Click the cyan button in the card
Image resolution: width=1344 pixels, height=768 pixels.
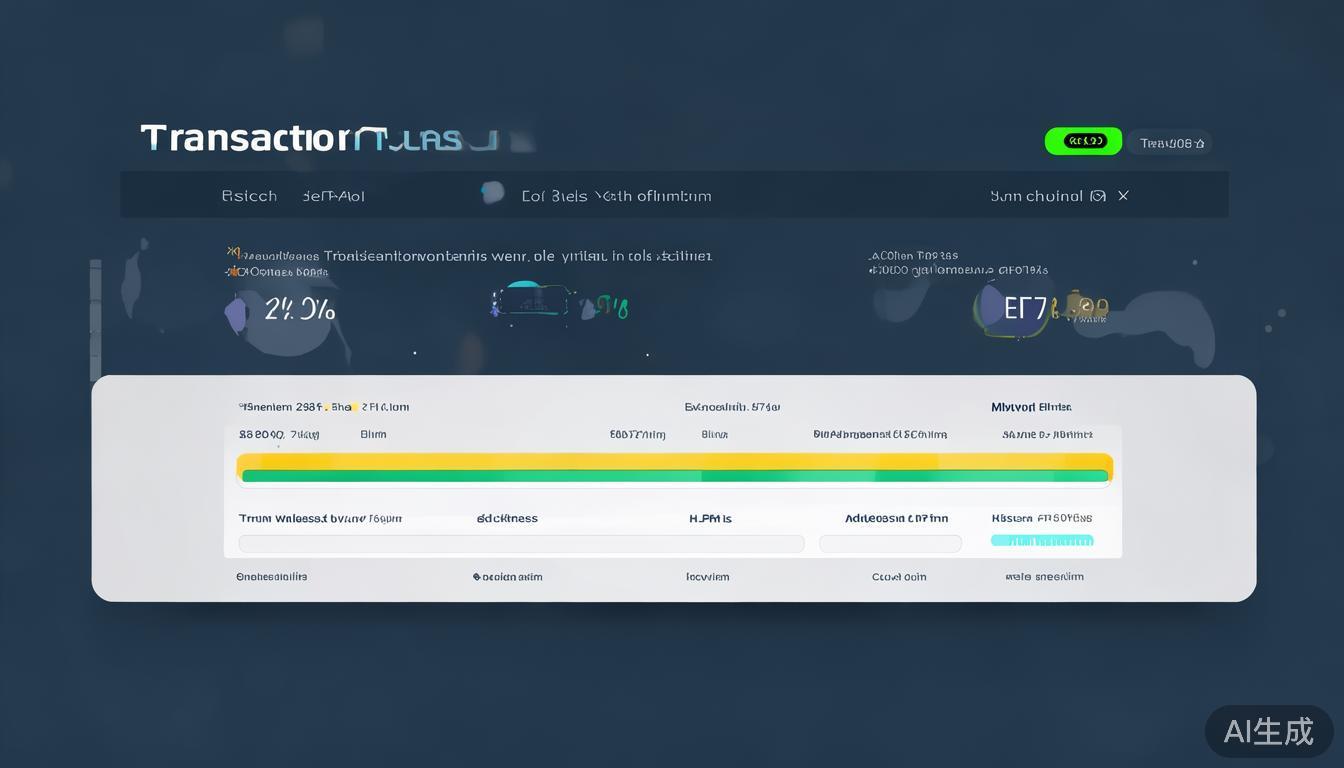[x=1042, y=541]
